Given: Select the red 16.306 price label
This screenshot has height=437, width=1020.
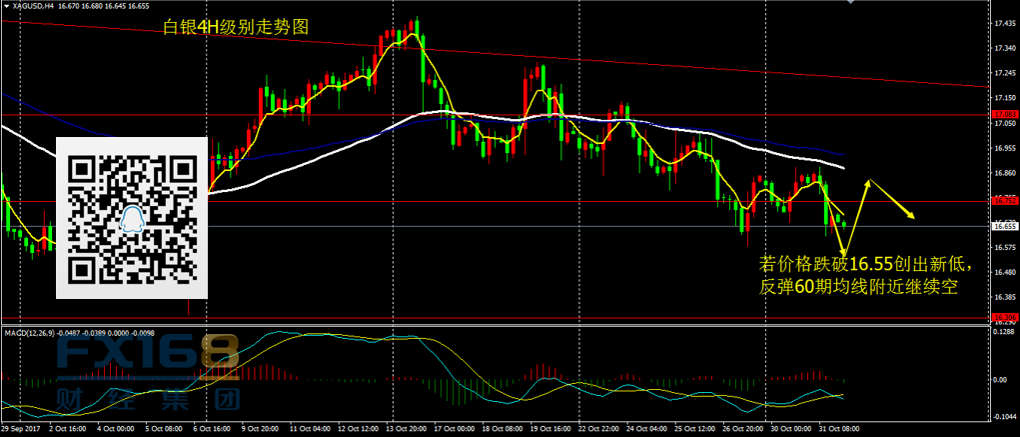Looking at the screenshot, I should click(1003, 318).
